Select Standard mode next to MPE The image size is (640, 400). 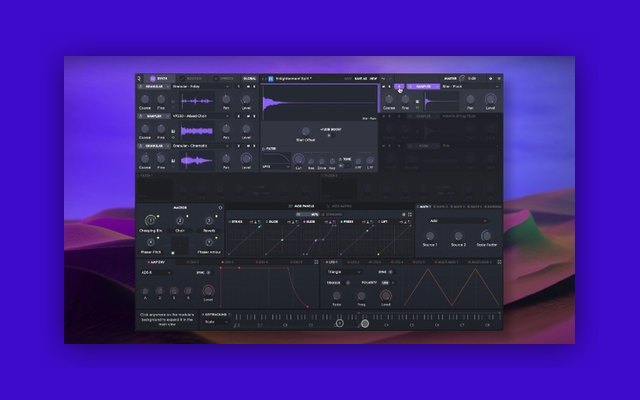[332, 214]
